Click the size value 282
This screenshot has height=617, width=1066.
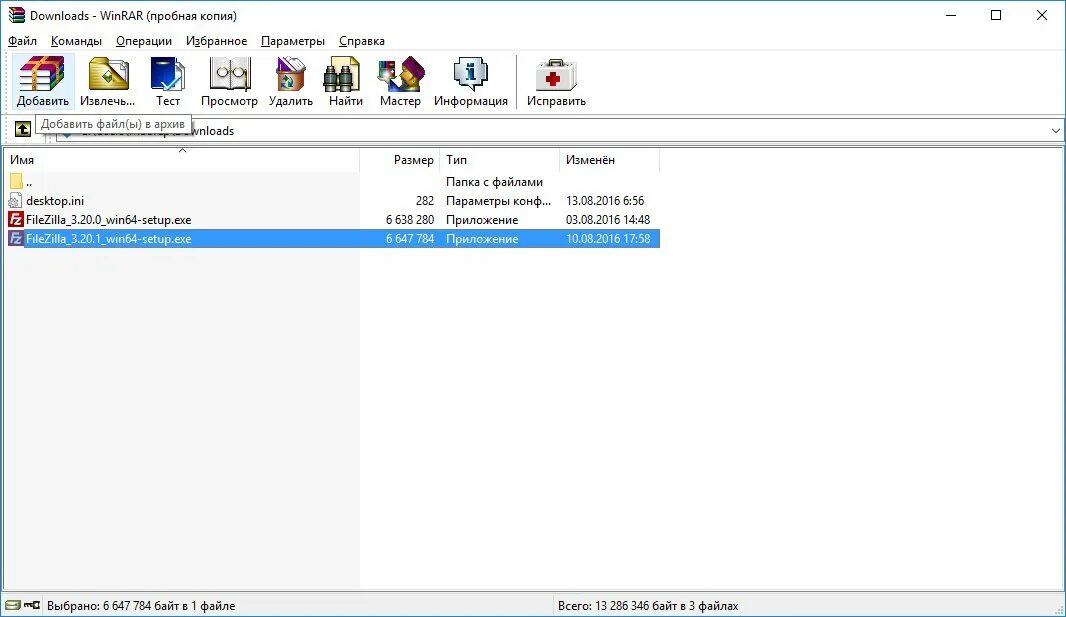click(425, 200)
